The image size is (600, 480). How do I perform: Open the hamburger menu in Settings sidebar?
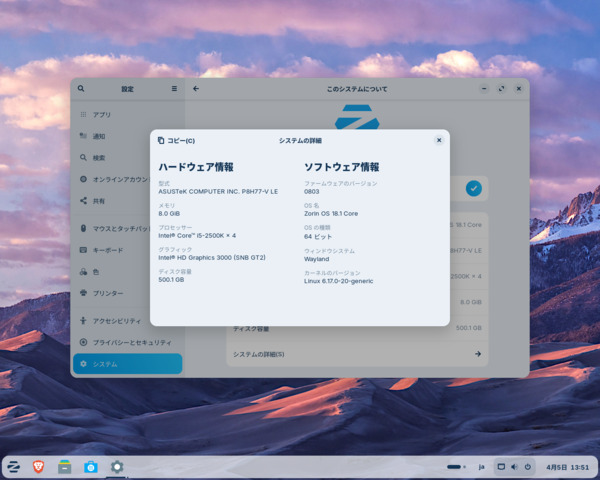(174, 88)
